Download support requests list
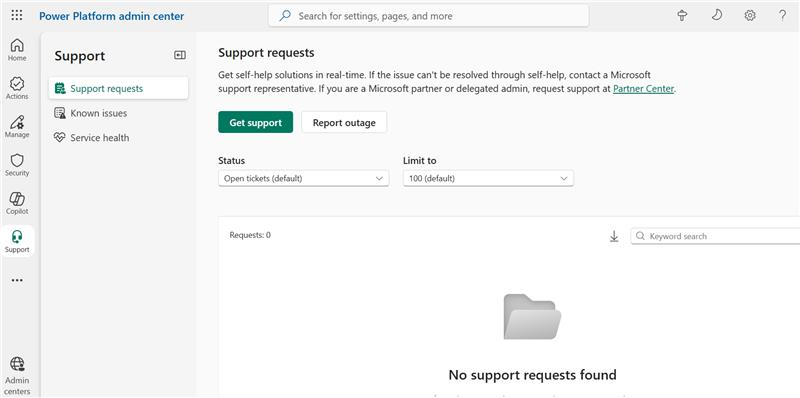800x398 pixels. (x=614, y=236)
